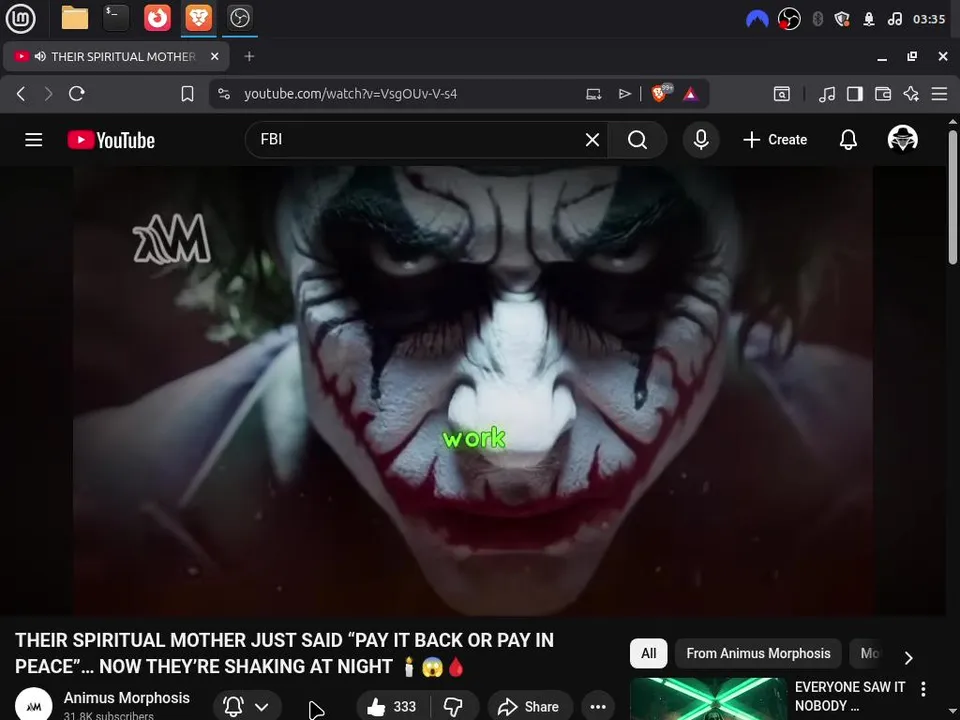
Task: Click the video player to pause
Action: (x=473, y=391)
